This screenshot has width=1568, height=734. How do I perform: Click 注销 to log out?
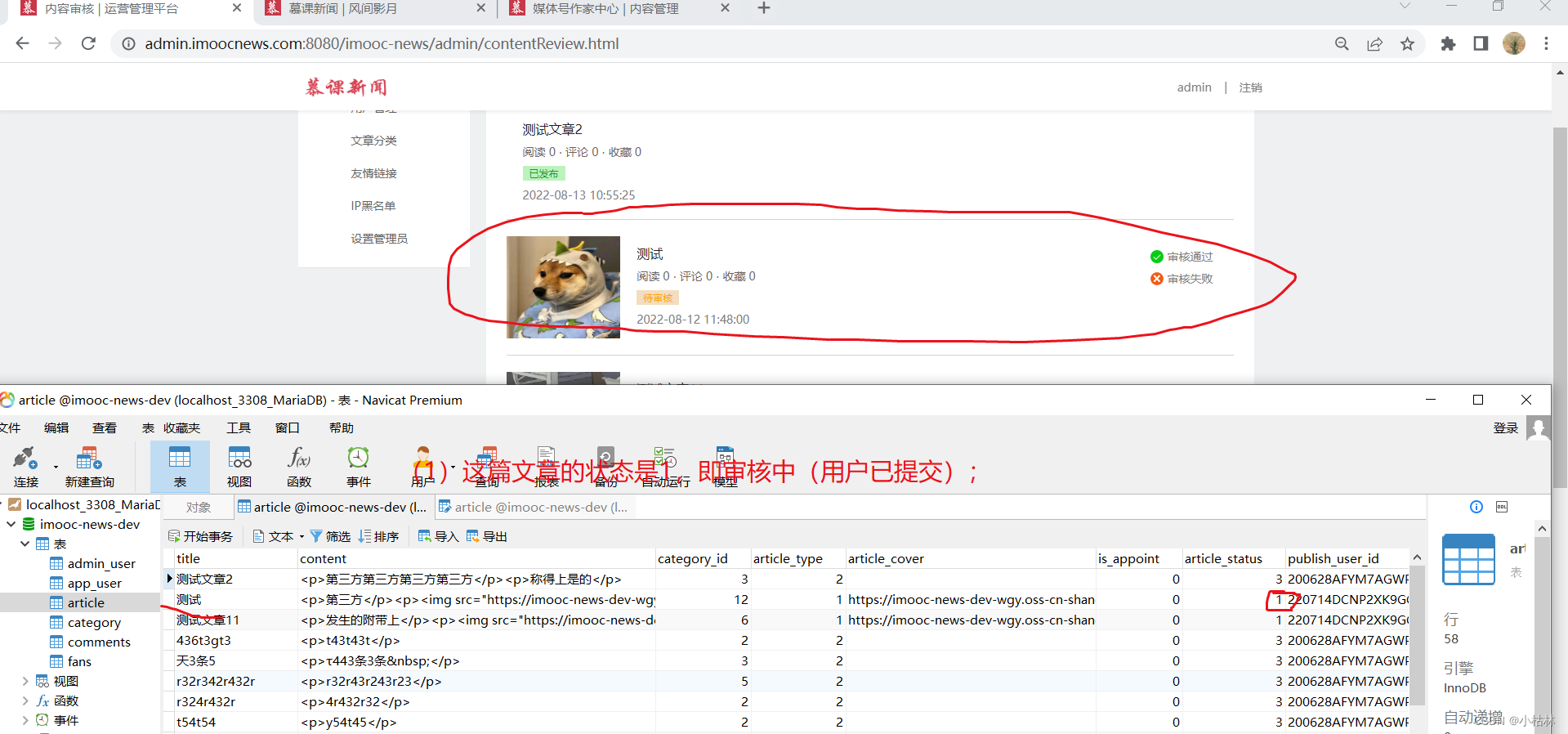1250,87
